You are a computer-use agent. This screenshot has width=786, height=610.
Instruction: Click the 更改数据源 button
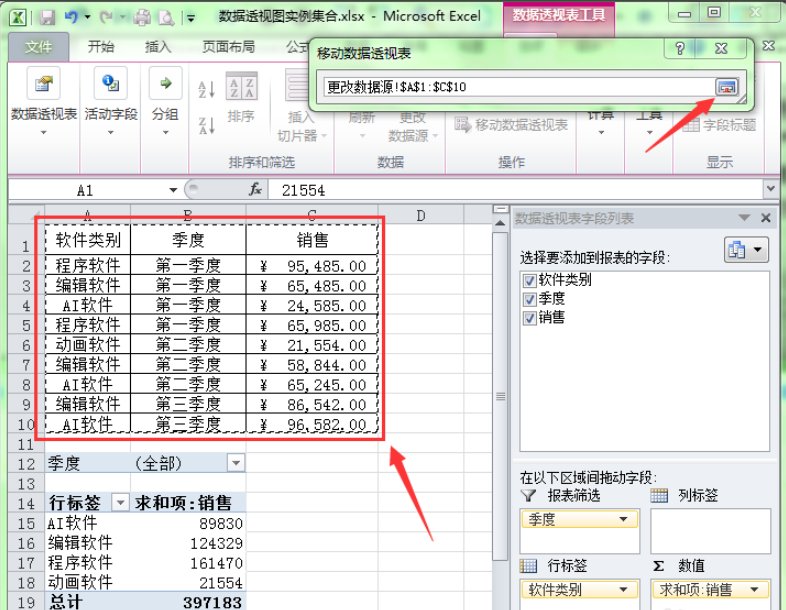[413, 126]
